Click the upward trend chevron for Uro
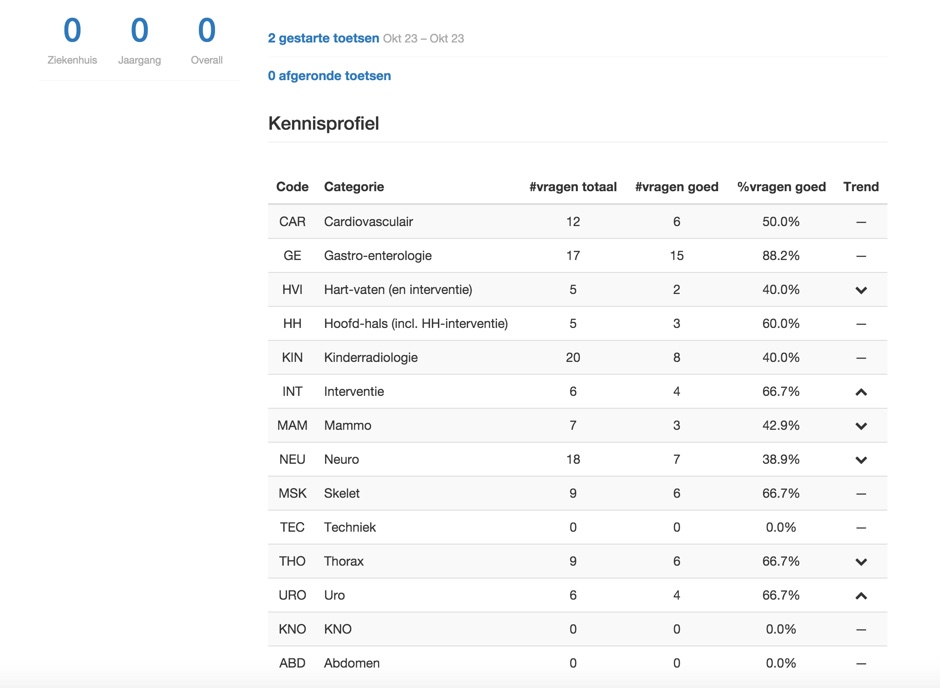940x688 pixels. pos(860,596)
